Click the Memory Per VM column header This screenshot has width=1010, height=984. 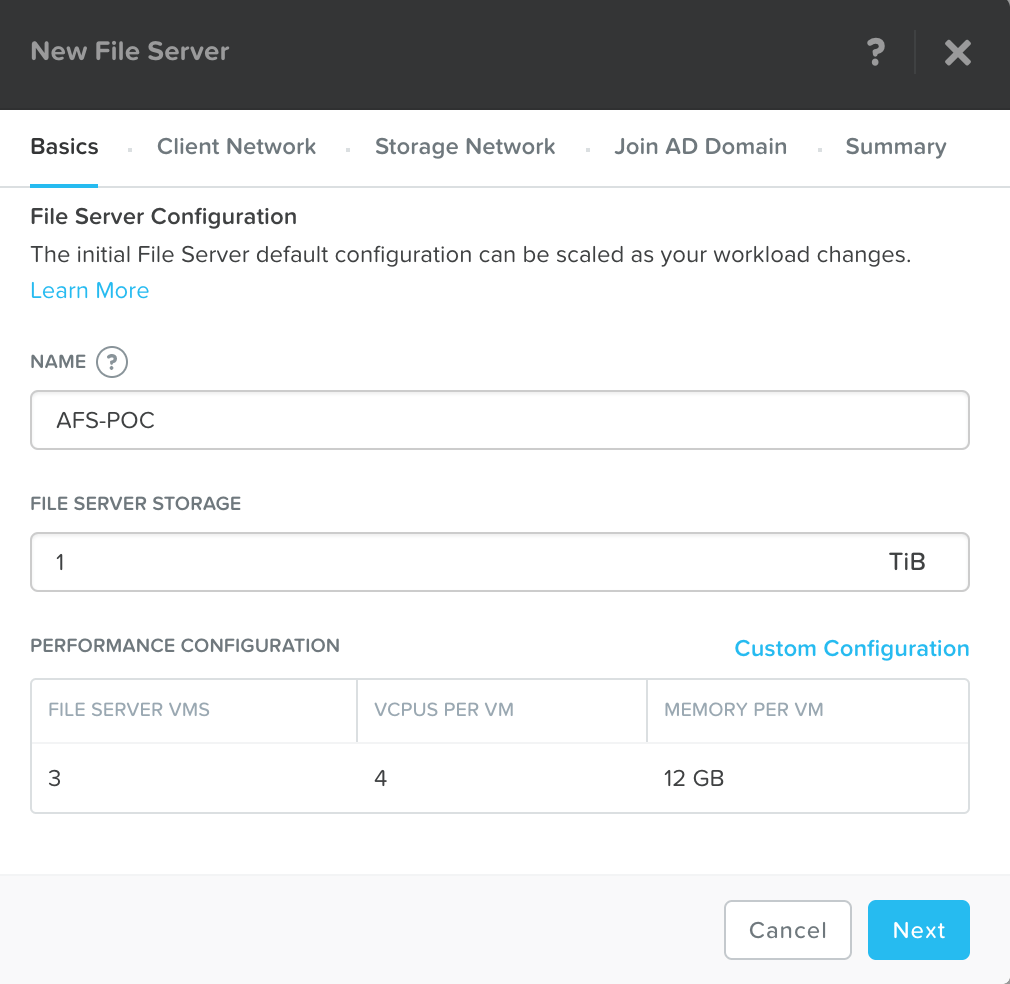743,710
